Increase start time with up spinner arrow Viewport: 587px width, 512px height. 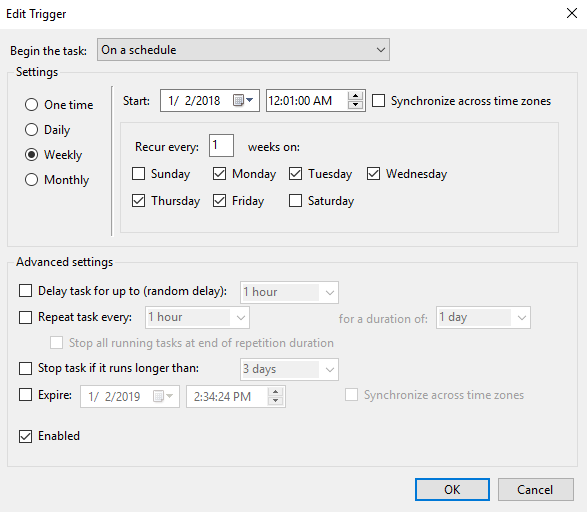[x=355, y=96]
